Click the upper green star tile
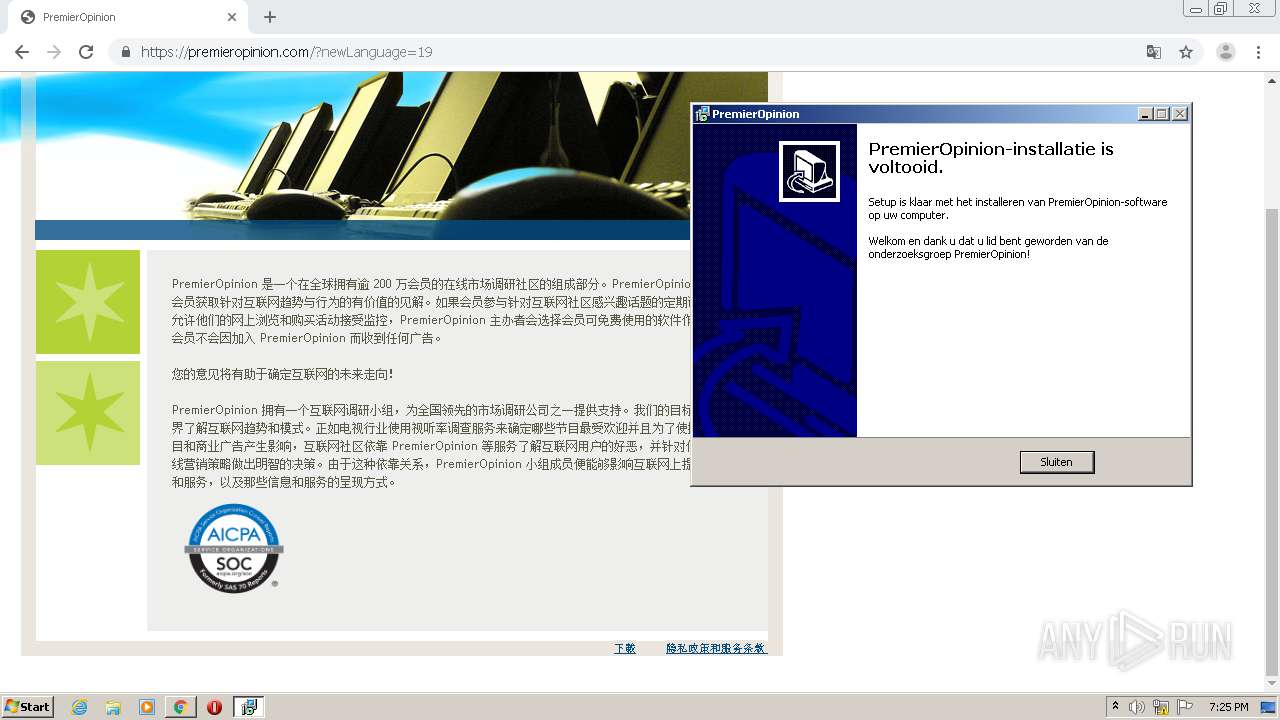Image resolution: width=1280 pixels, height=720 pixels. tap(88, 302)
